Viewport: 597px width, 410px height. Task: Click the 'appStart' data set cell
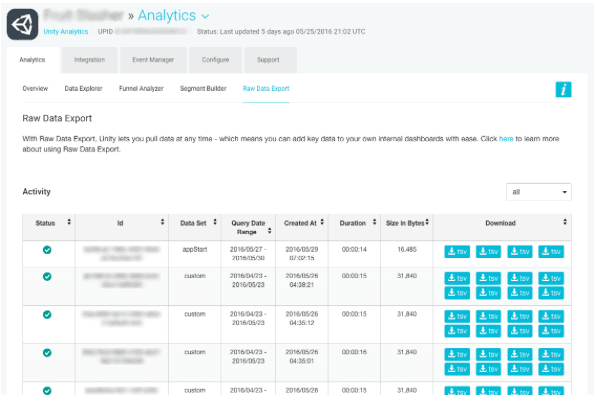point(195,249)
